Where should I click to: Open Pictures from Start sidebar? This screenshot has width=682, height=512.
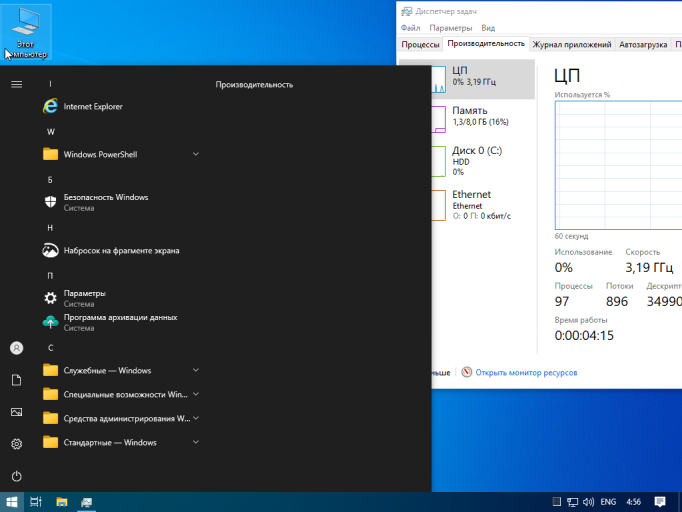(x=17, y=412)
